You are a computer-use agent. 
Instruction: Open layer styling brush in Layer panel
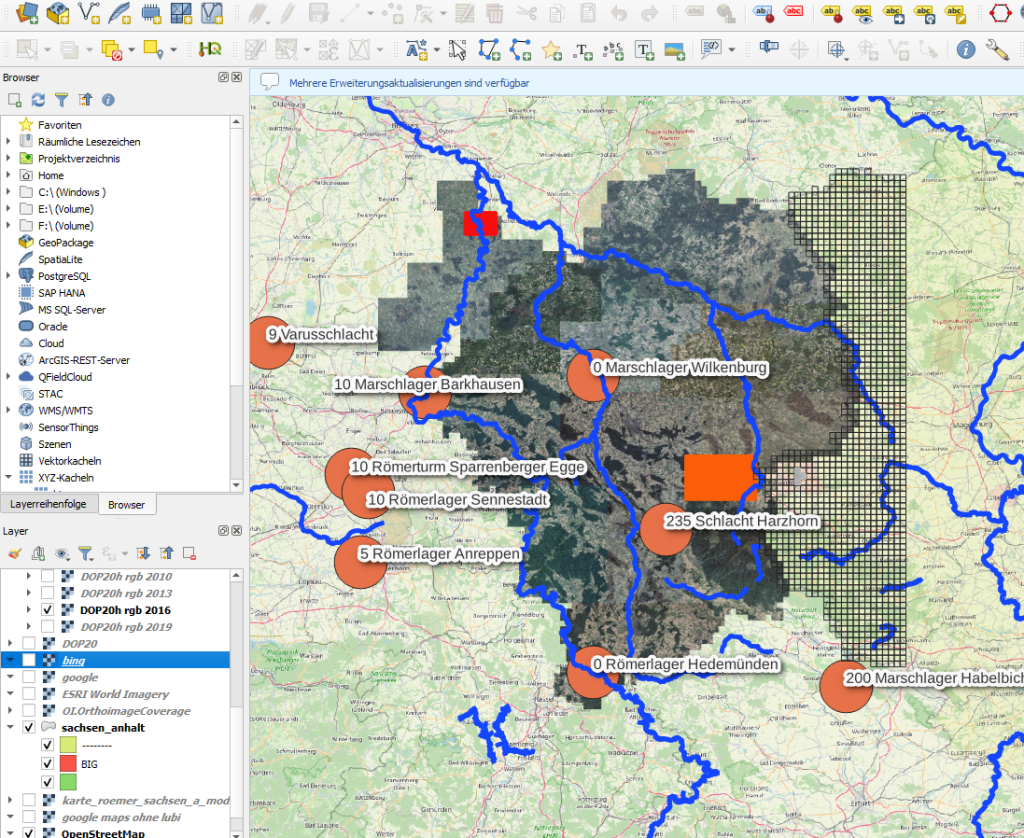click(14, 553)
